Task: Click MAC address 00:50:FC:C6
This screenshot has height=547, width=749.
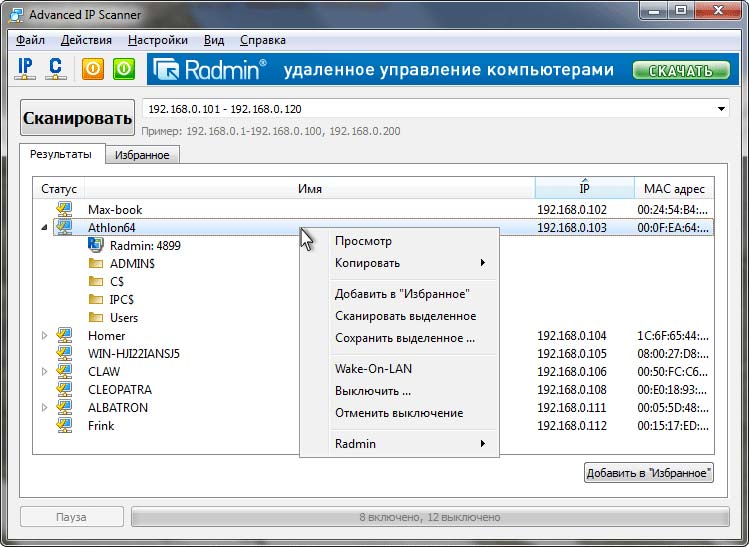Action: click(673, 372)
